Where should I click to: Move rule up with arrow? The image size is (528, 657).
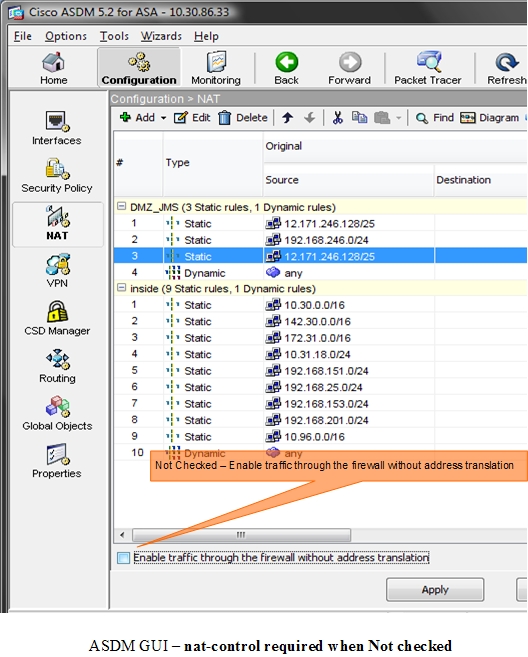(287, 118)
